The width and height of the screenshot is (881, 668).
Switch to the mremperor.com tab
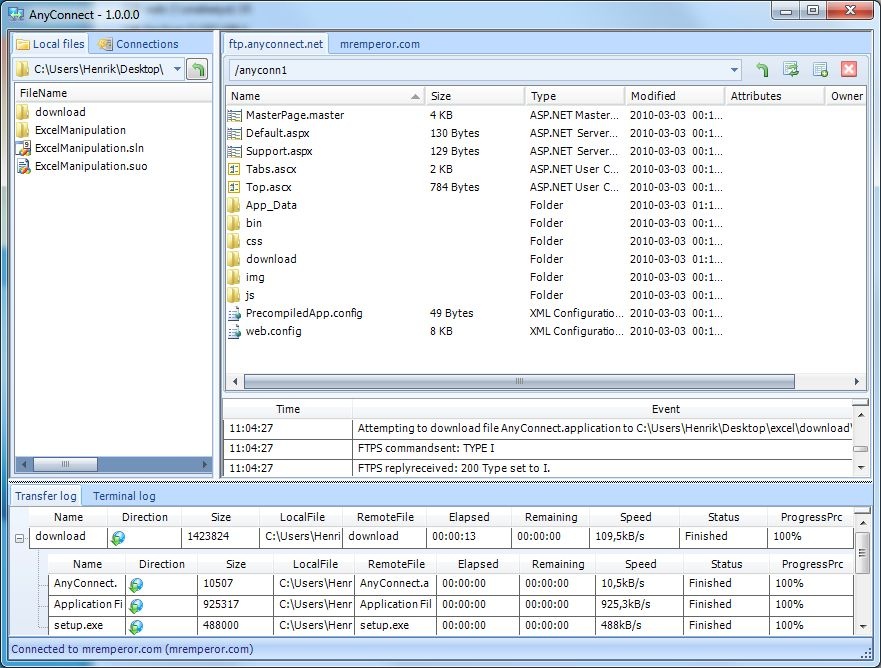click(x=379, y=44)
